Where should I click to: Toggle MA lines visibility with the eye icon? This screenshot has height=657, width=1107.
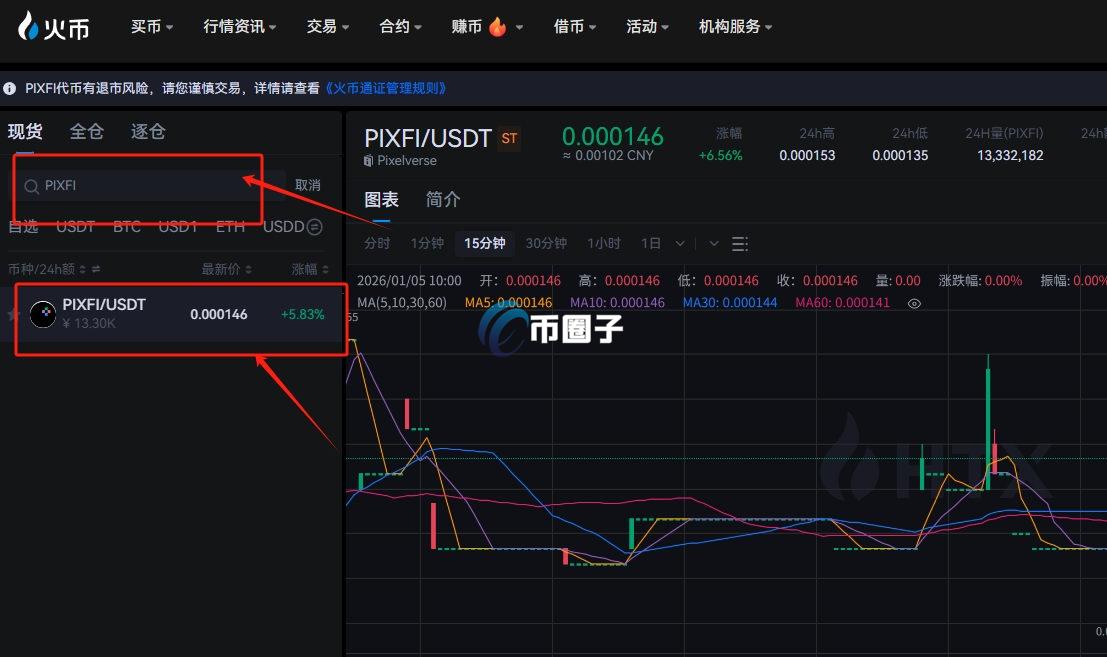click(x=914, y=304)
